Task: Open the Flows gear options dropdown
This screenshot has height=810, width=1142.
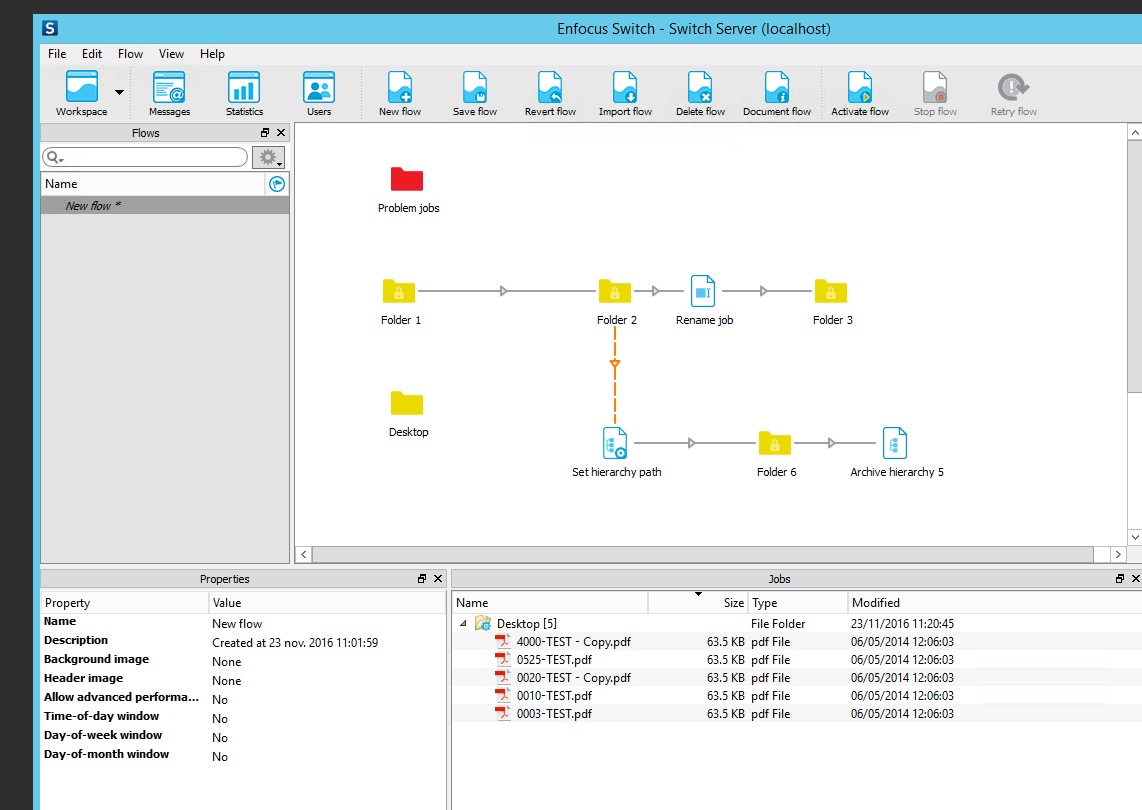Action: click(x=268, y=157)
